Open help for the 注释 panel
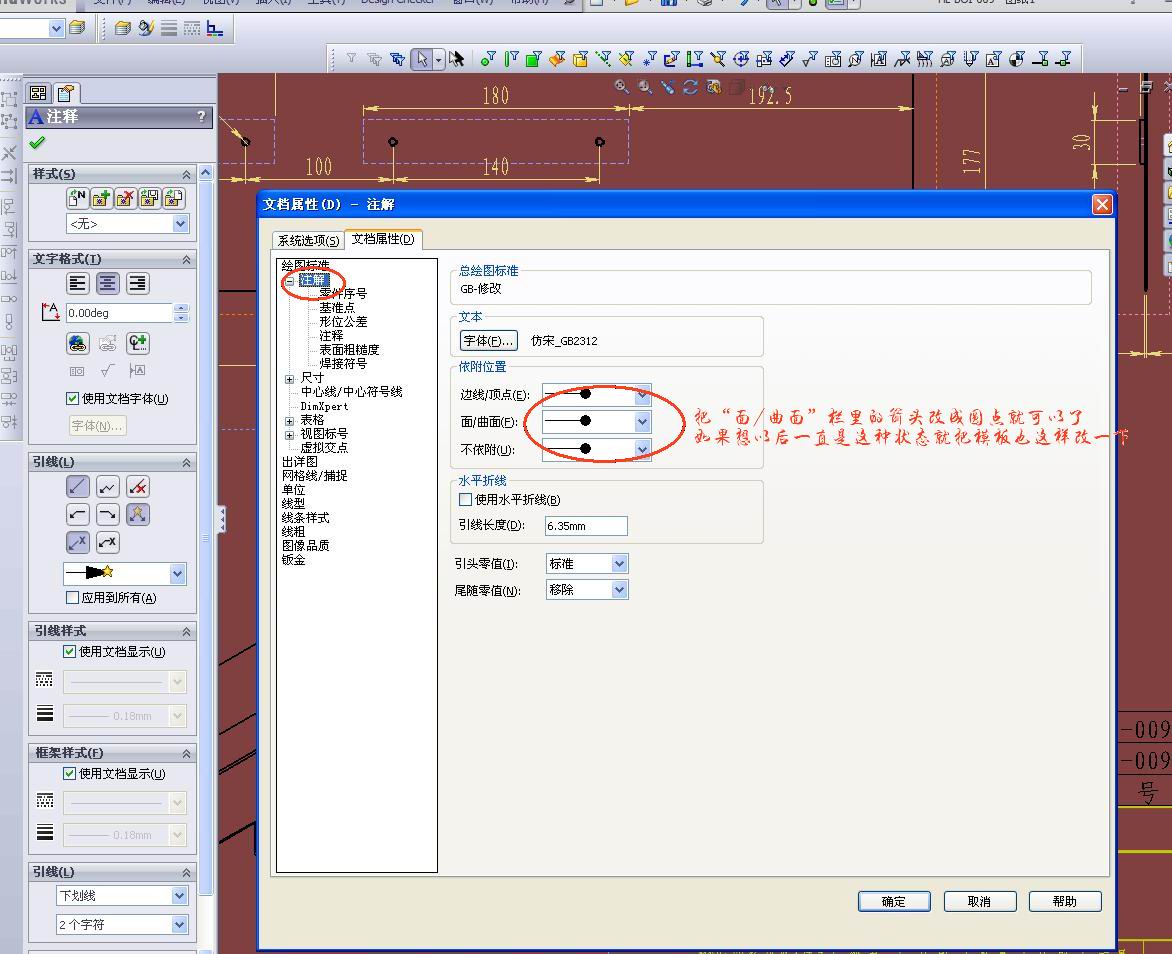Screen dimensions: 1172x954 201,117
